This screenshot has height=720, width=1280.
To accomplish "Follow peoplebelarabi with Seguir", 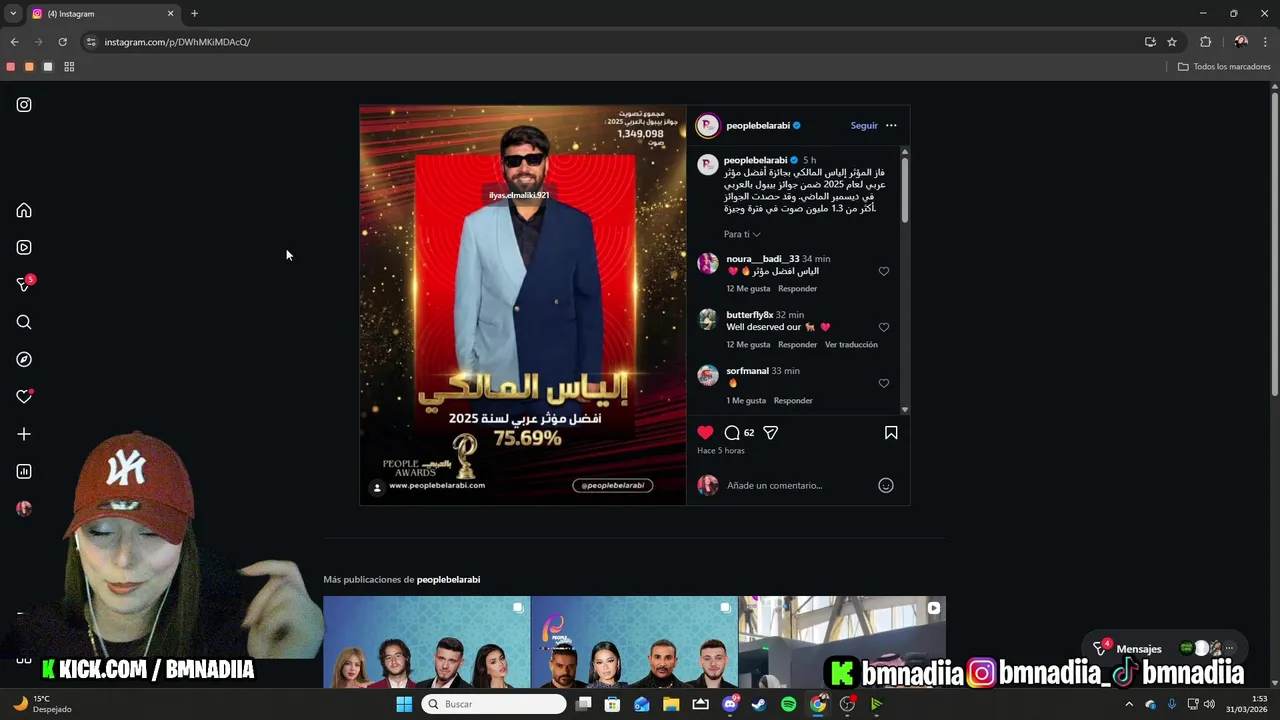I will pos(864,126).
